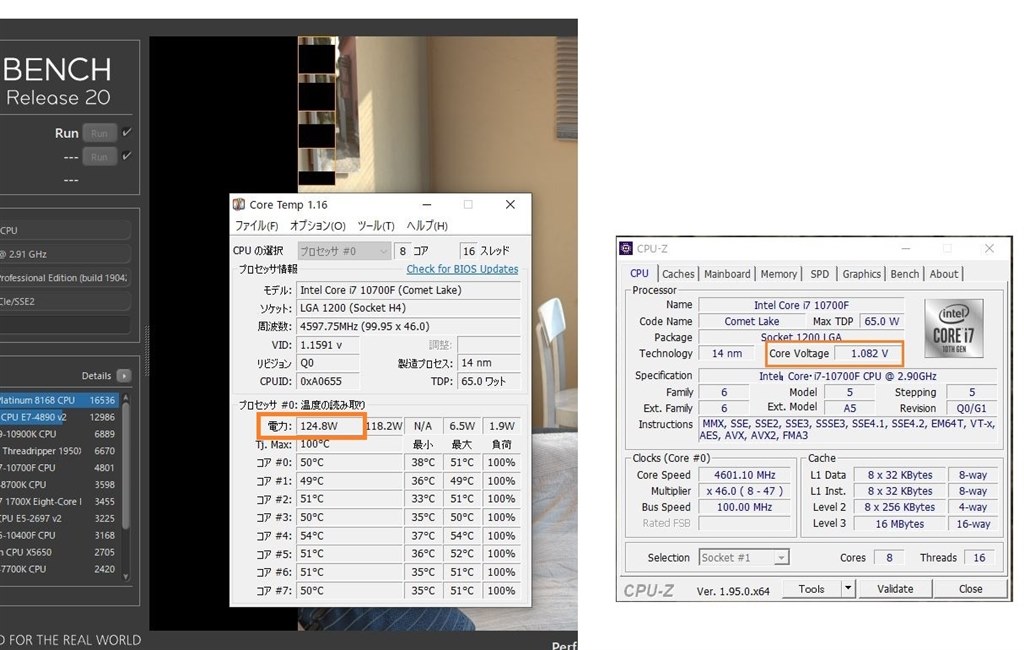The width and height of the screenshot is (1024, 650).
Task: Open the オプション(O) menu in Core Temp
Action: (x=317, y=225)
